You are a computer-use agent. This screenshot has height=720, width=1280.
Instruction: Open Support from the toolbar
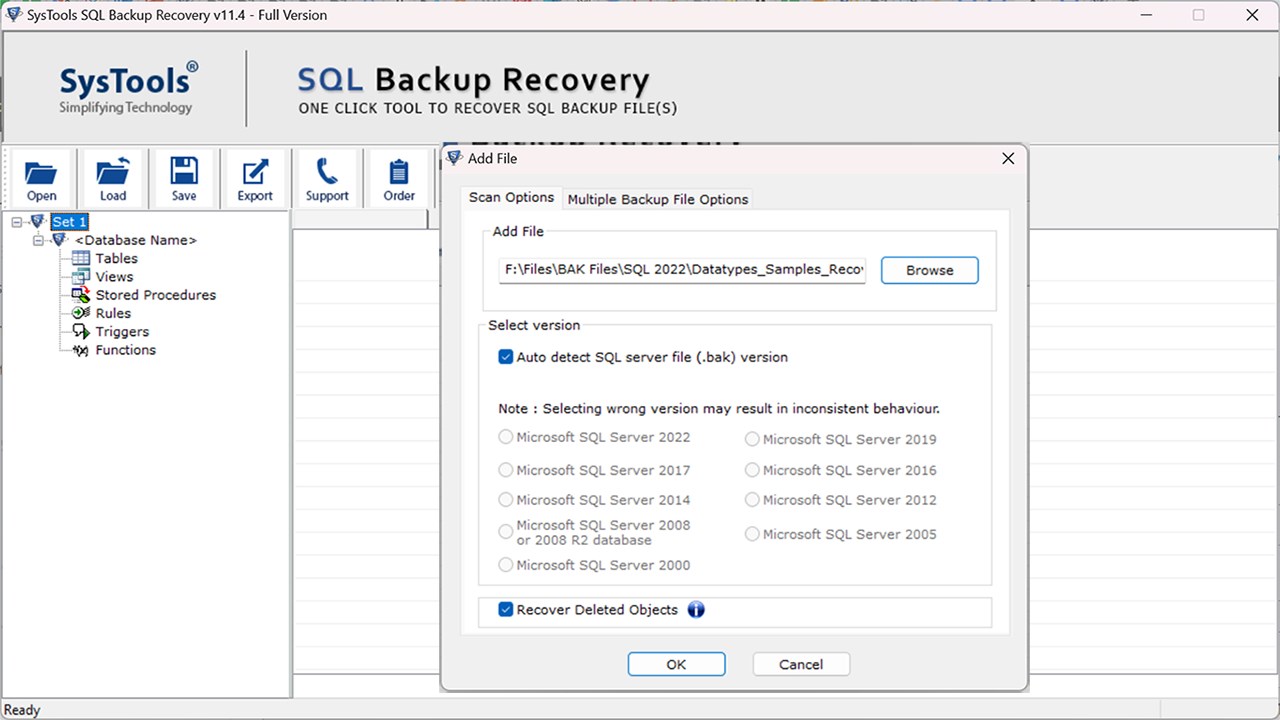(327, 179)
